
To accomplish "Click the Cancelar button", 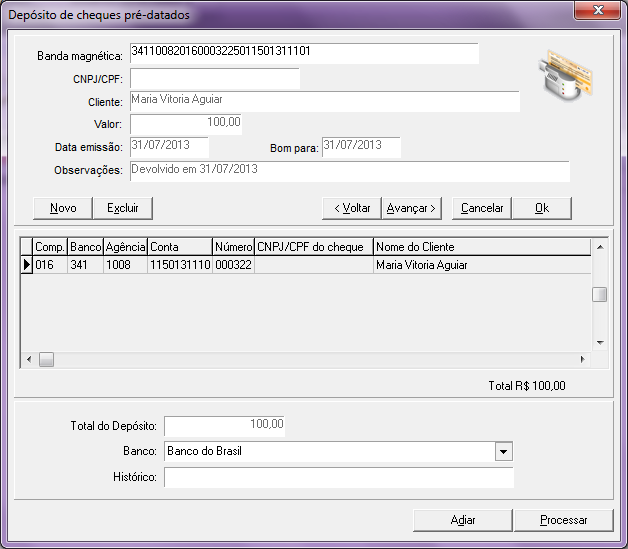I will click(x=482, y=208).
